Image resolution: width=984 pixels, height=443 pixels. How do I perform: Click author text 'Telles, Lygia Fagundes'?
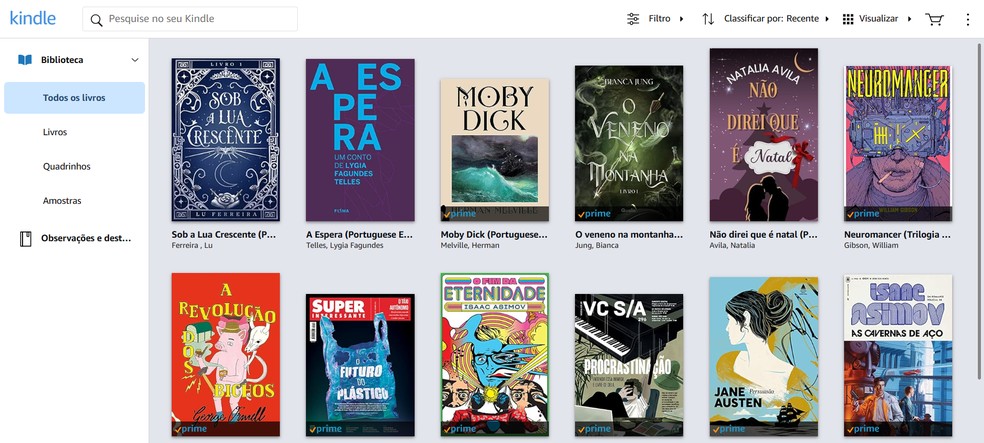click(345, 245)
